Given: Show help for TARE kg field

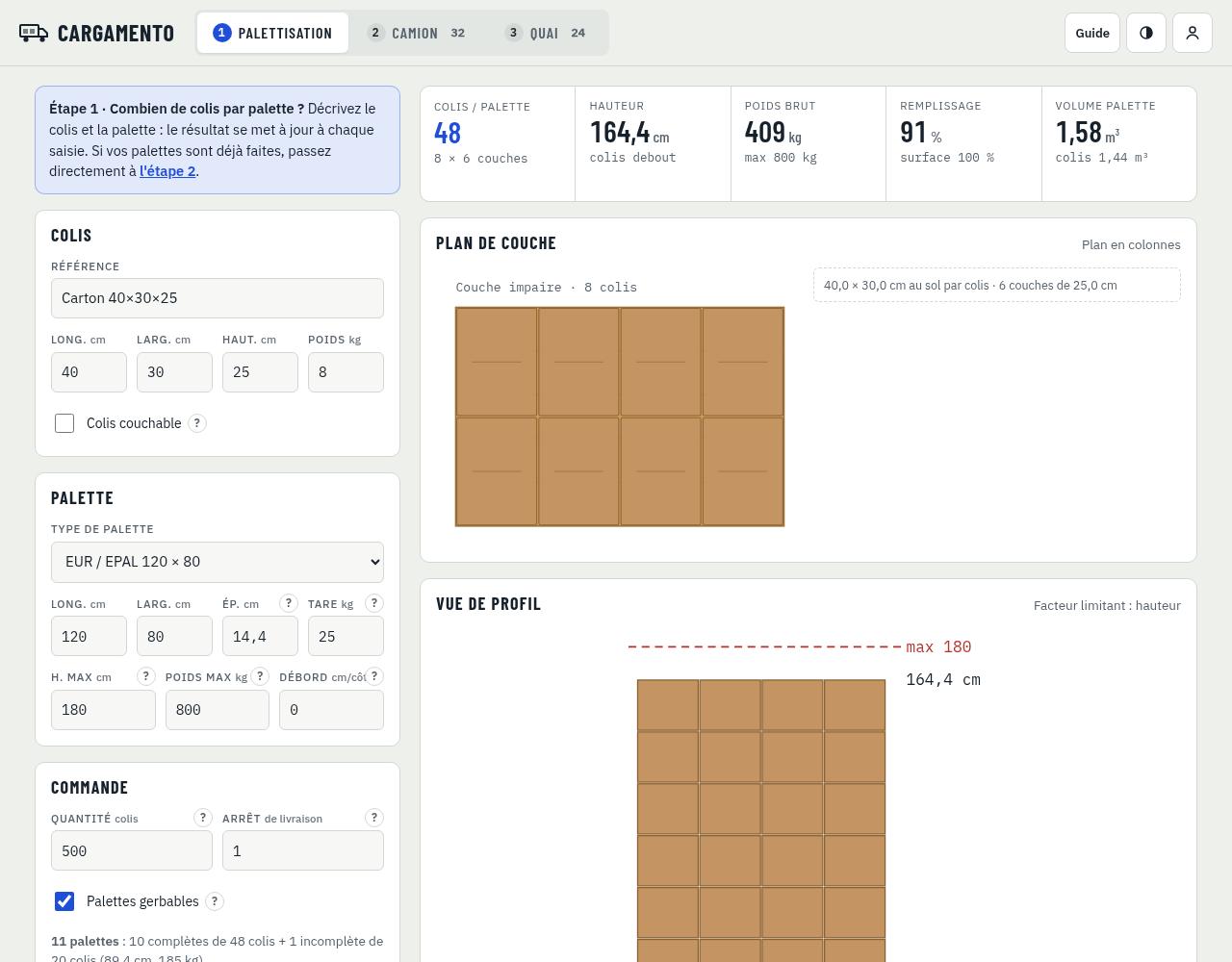Looking at the screenshot, I should pyautogui.click(x=374, y=603).
